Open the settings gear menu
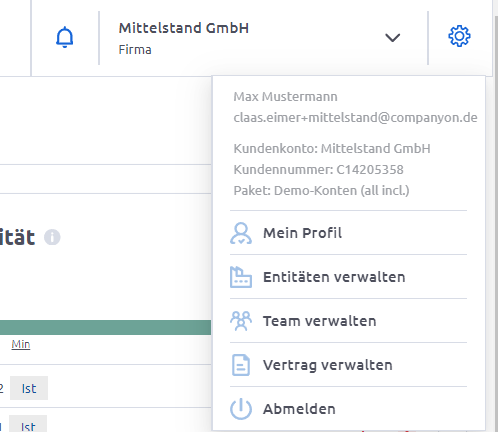 (459, 36)
